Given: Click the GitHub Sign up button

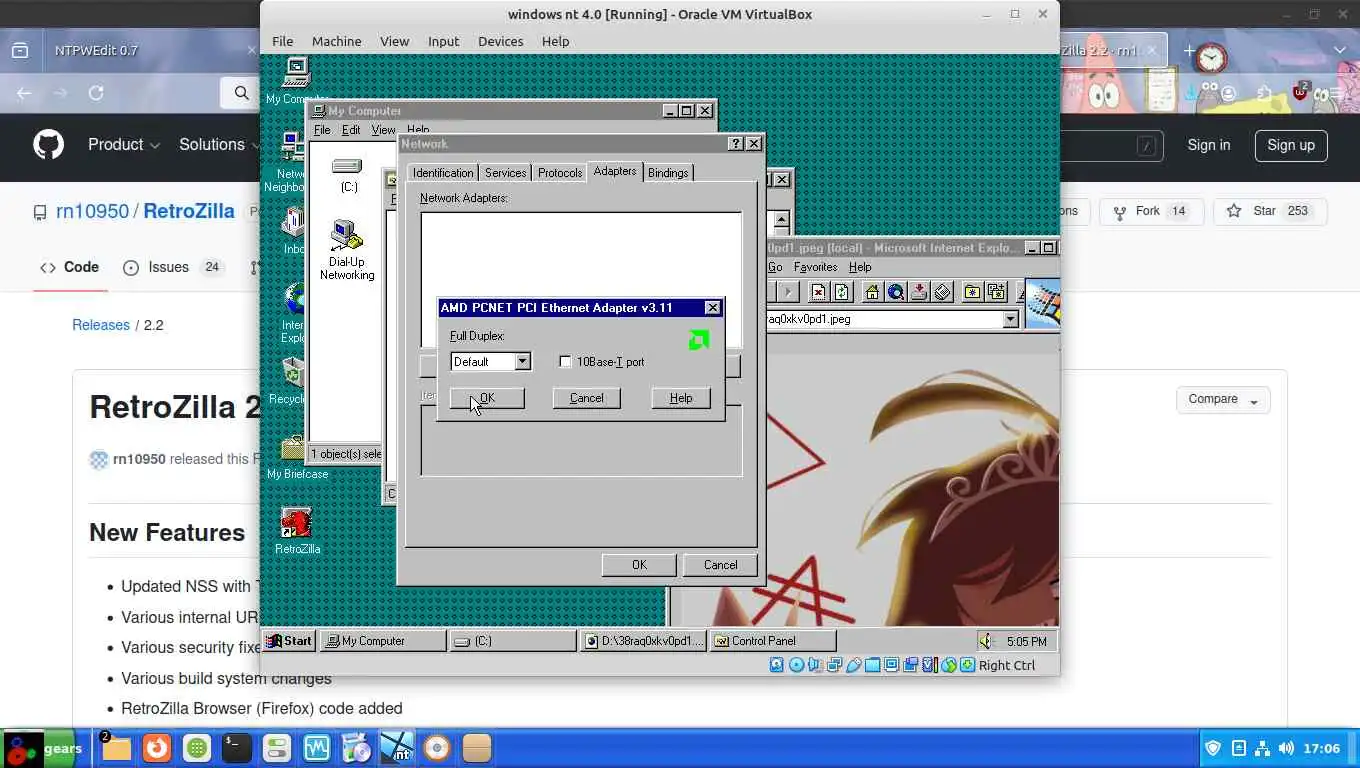Looking at the screenshot, I should tap(1291, 145).
